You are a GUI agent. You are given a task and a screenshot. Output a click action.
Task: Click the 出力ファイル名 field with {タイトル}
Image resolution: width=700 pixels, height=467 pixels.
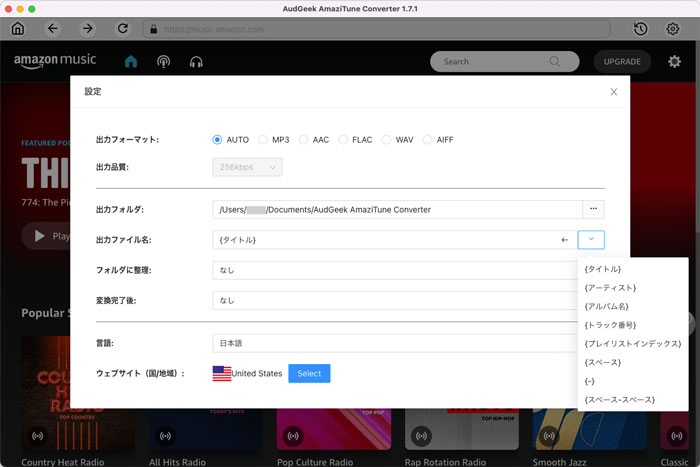pyautogui.click(x=395, y=240)
